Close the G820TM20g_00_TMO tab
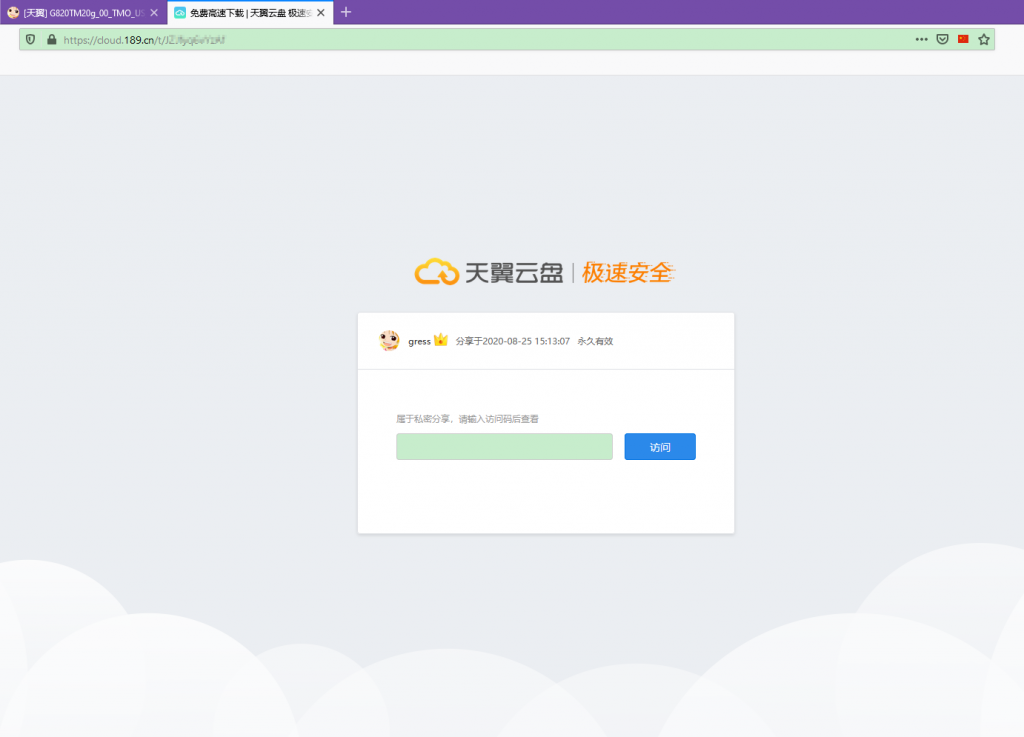Image resolution: width=1024 pixels, height=737 pixels. 154,12
